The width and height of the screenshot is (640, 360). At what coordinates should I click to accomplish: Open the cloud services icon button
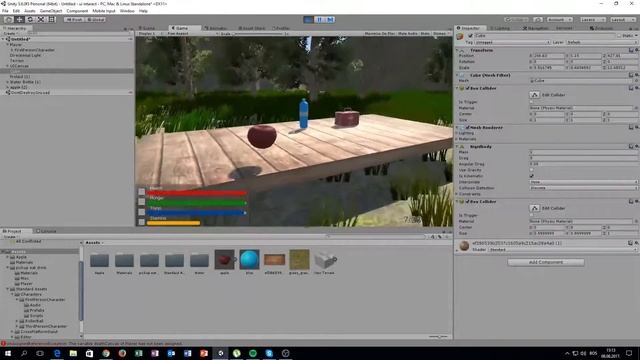pos(538,19)
